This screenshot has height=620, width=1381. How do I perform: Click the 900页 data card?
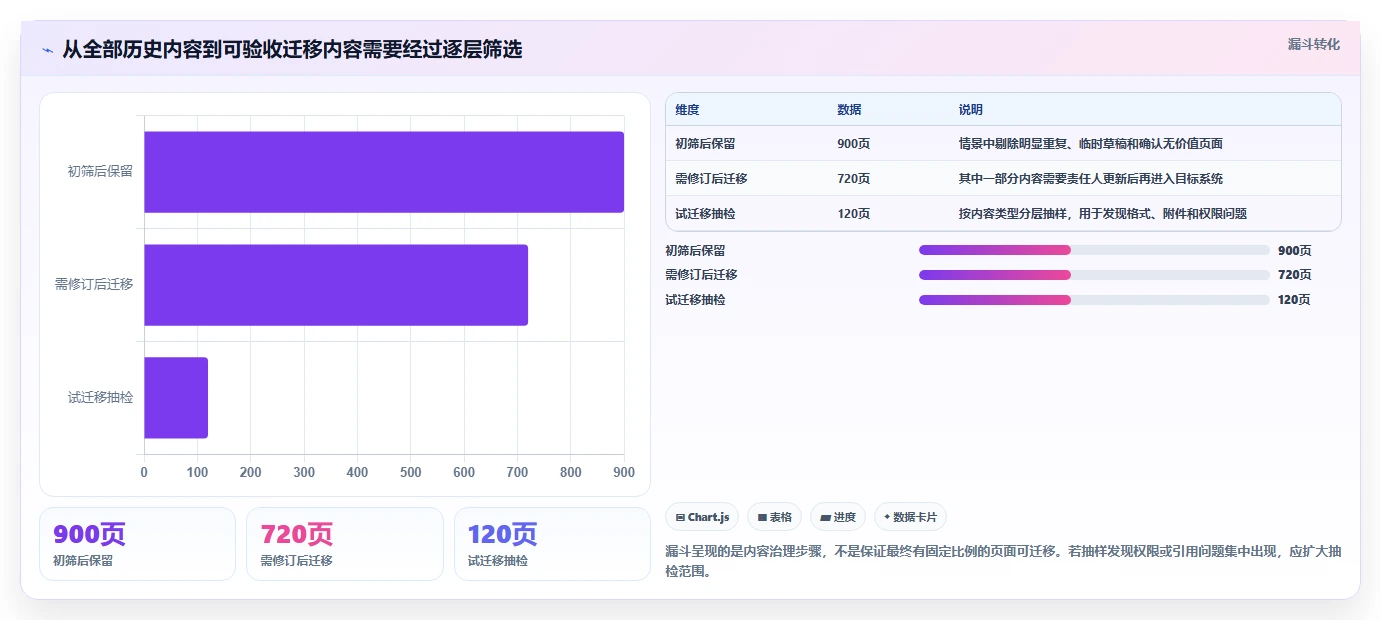coord(137,544)
